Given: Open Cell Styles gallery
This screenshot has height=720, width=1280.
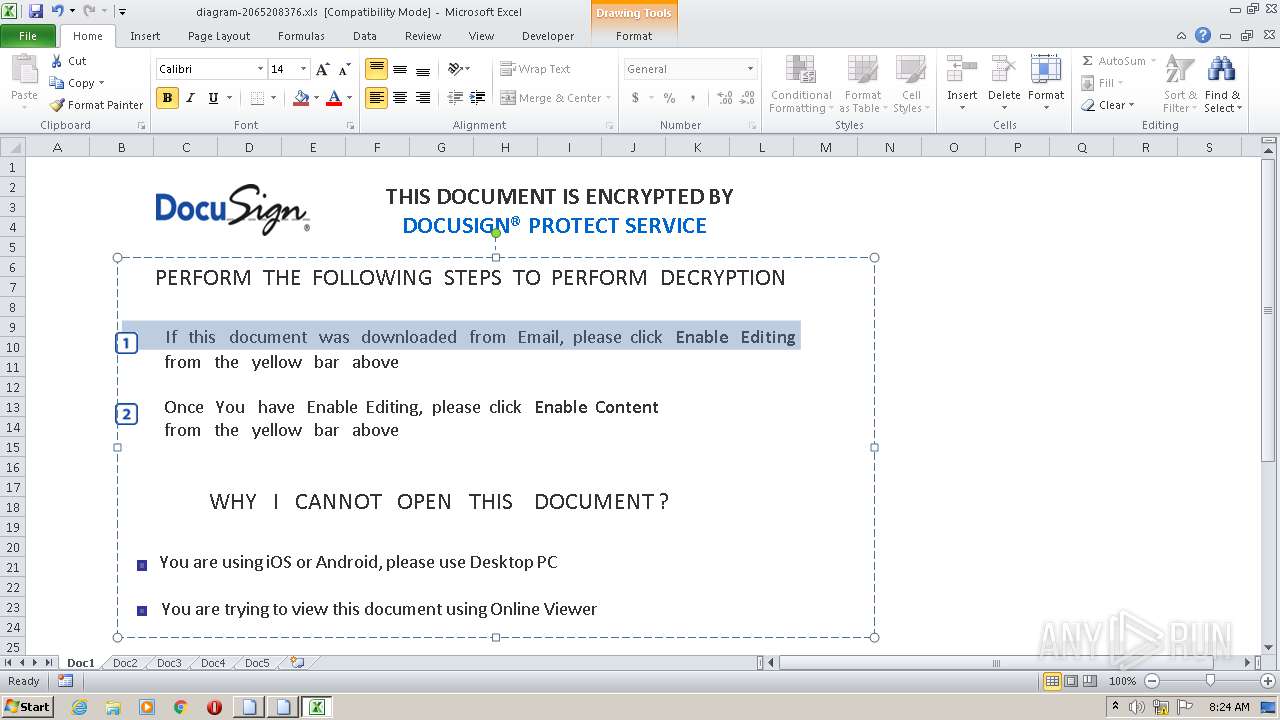Looking at the screenshot, I should 910,84.
